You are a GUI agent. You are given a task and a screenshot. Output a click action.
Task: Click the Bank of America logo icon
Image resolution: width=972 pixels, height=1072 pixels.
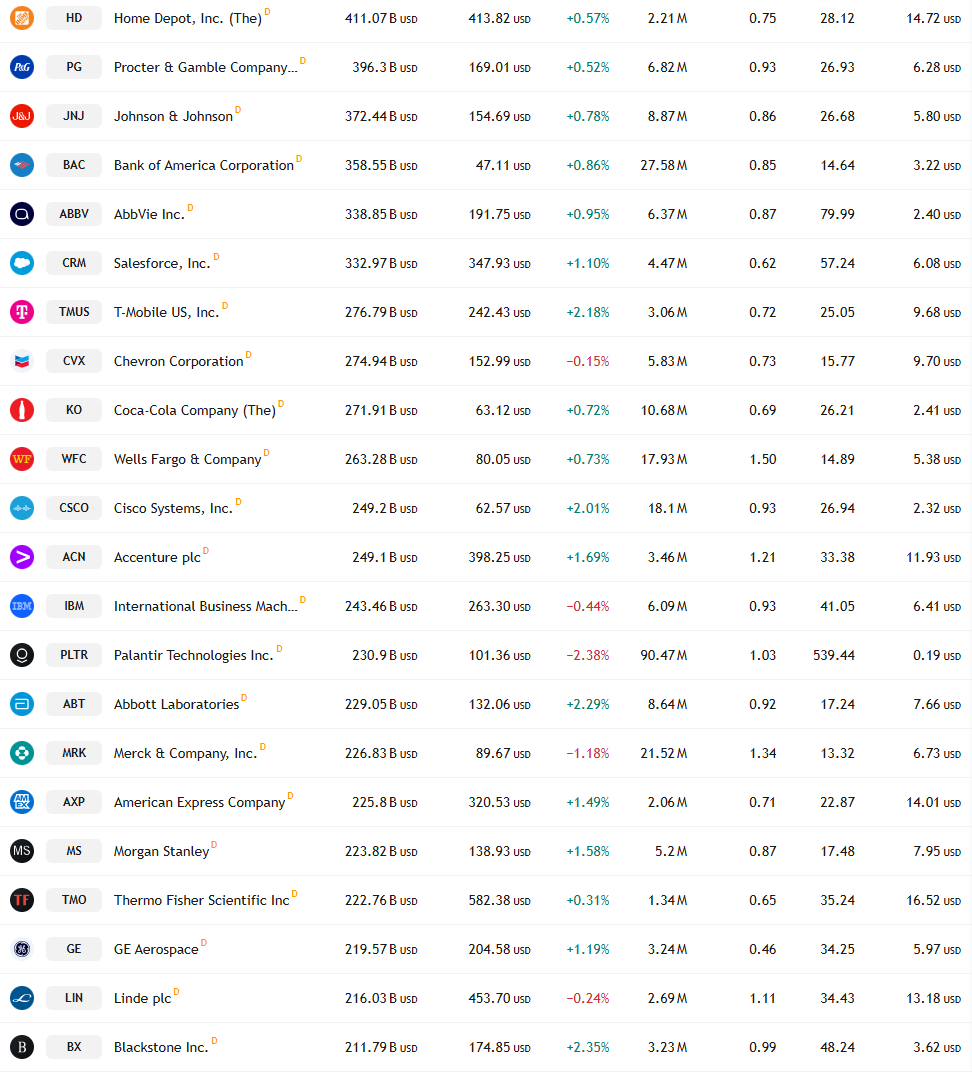pos(22,165)
